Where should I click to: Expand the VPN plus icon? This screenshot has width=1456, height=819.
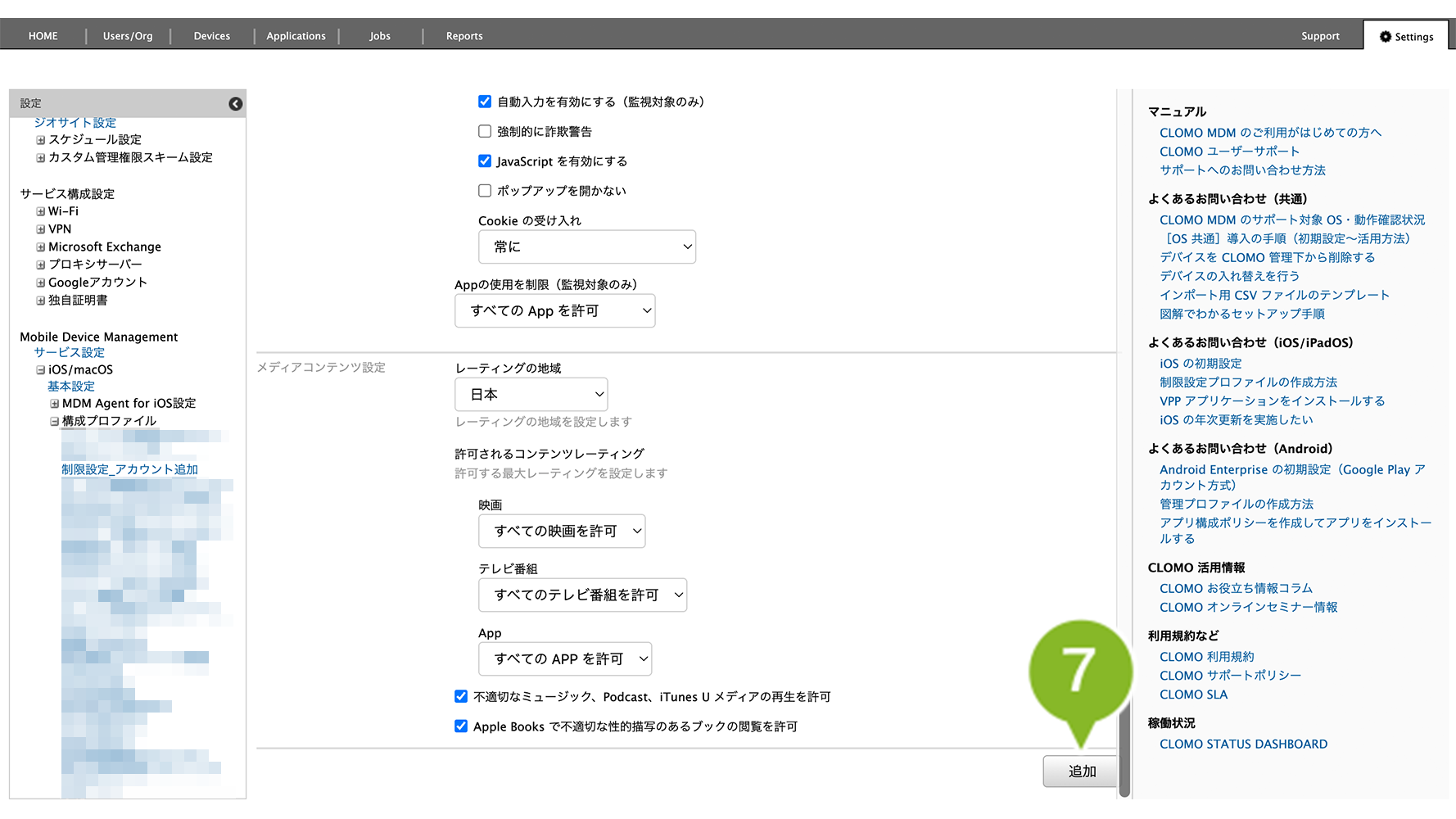[x=40, y=230]
